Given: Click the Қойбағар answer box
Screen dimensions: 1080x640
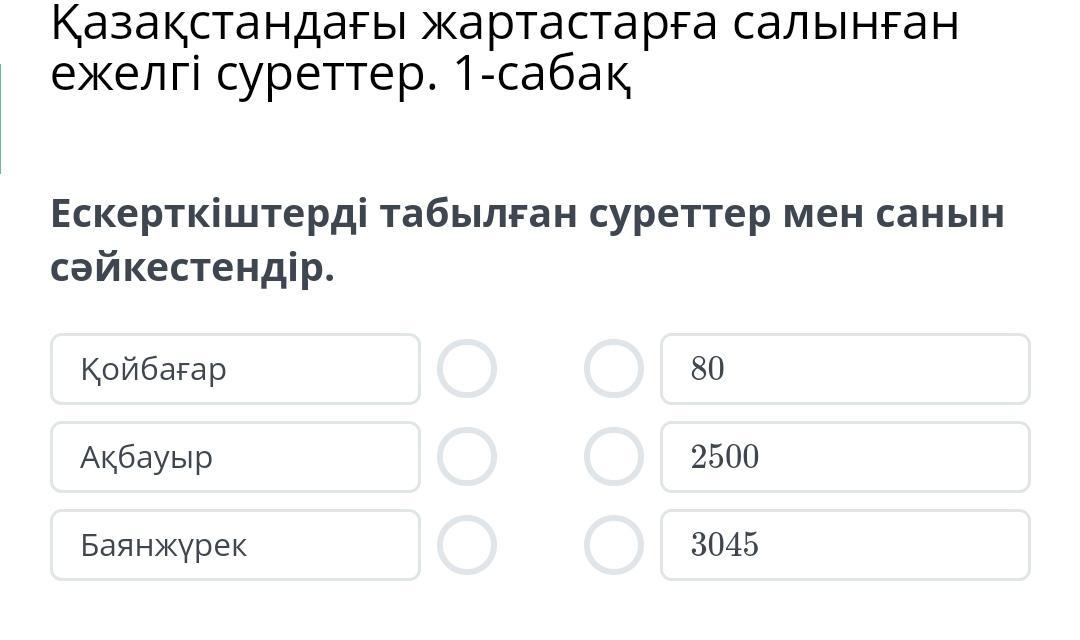Looking at the screenshot, I should coord(235,369).
